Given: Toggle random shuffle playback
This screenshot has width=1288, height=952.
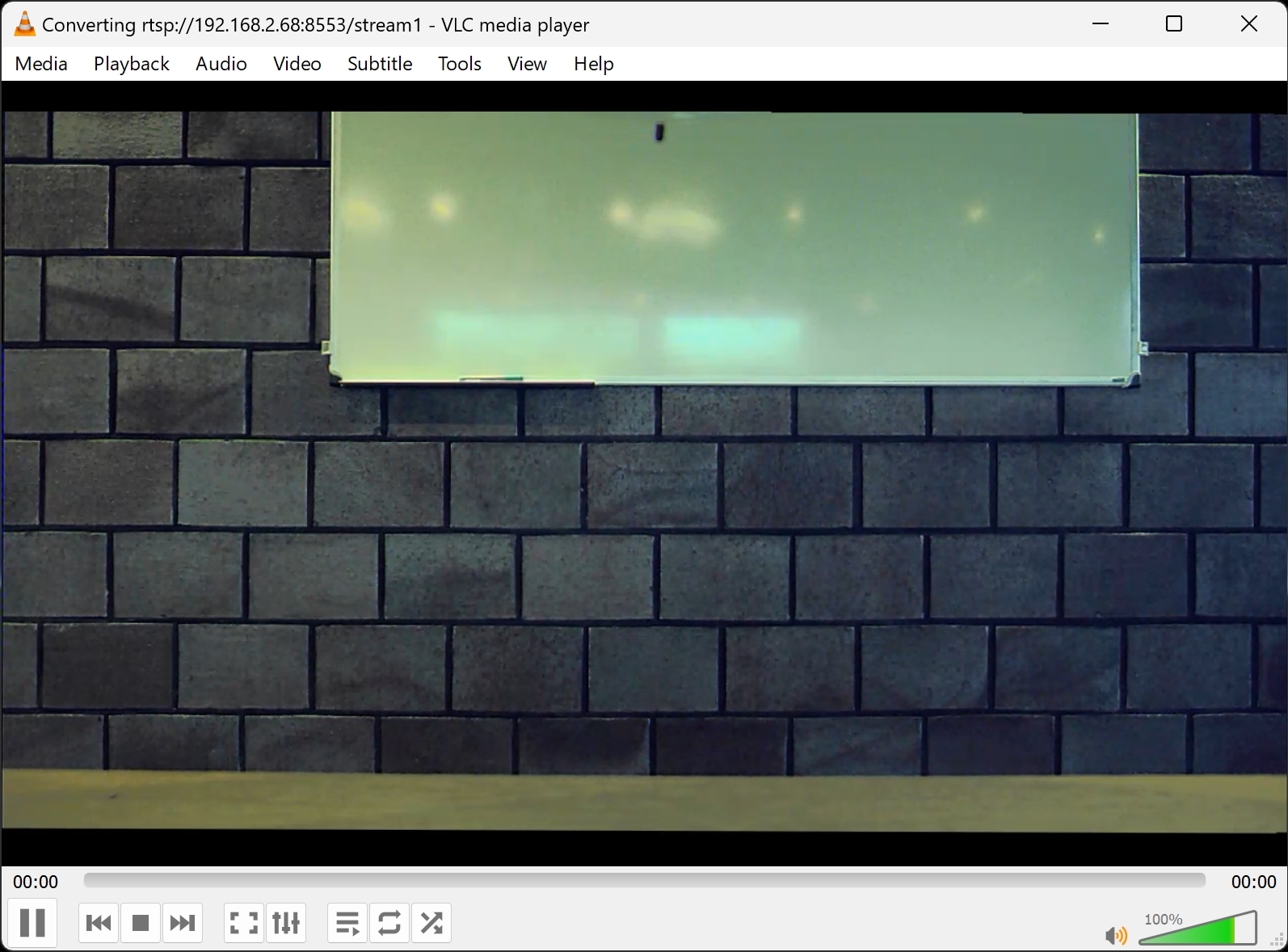Looking at the screenshot, I should [x=431, y=923].
